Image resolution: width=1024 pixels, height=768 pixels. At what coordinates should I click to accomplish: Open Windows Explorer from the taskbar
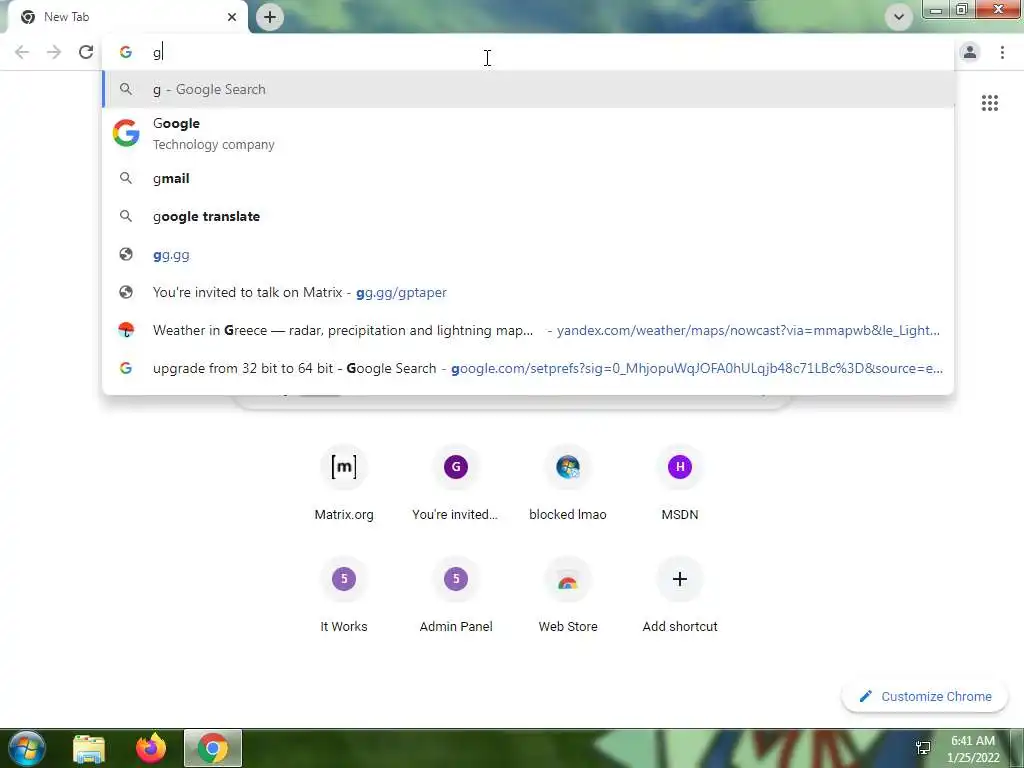tap(89, 748)
